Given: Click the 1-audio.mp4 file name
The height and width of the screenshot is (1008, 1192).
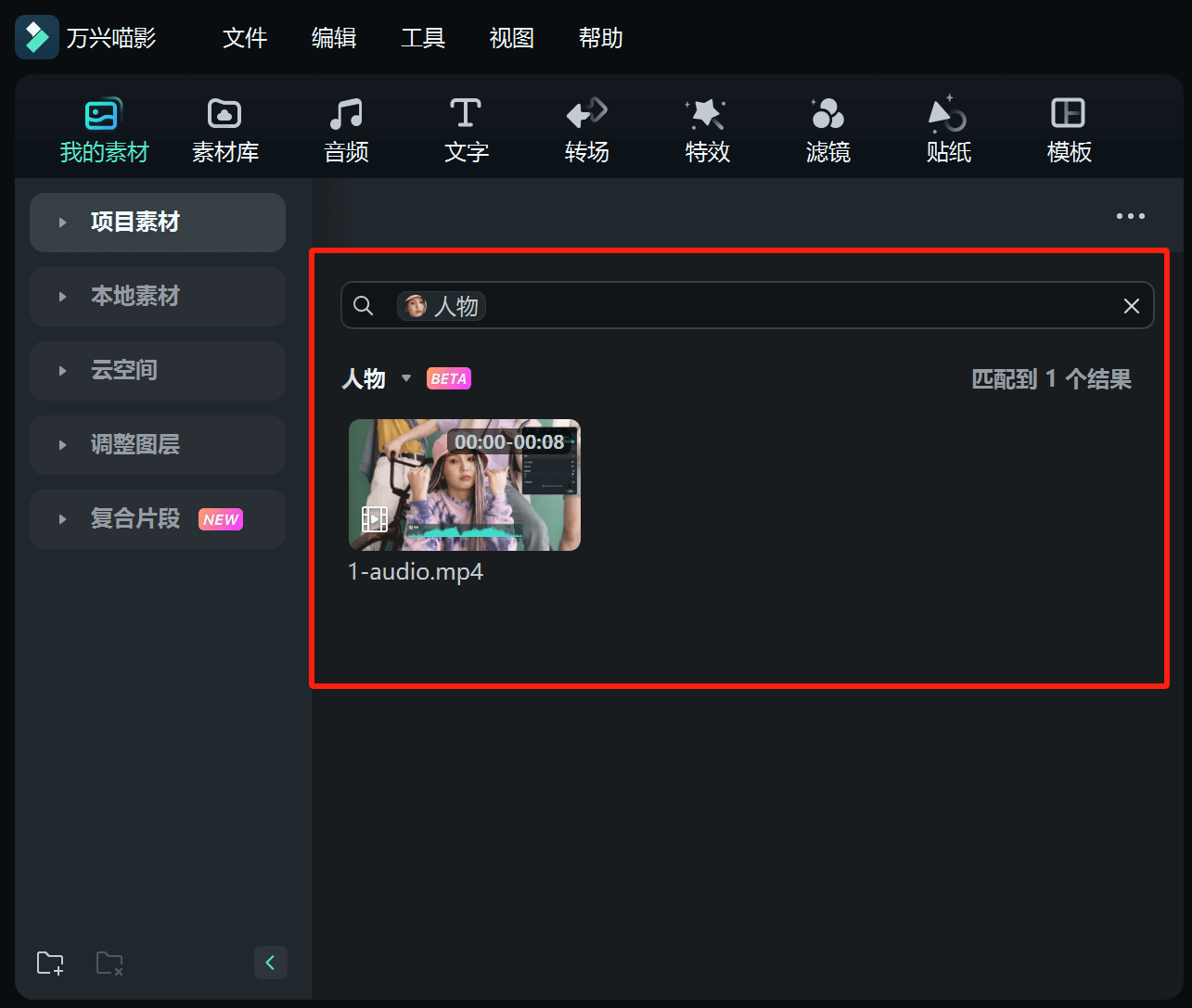Looking at the screenshot, I should pyautogui.click(x=416, y=571).
